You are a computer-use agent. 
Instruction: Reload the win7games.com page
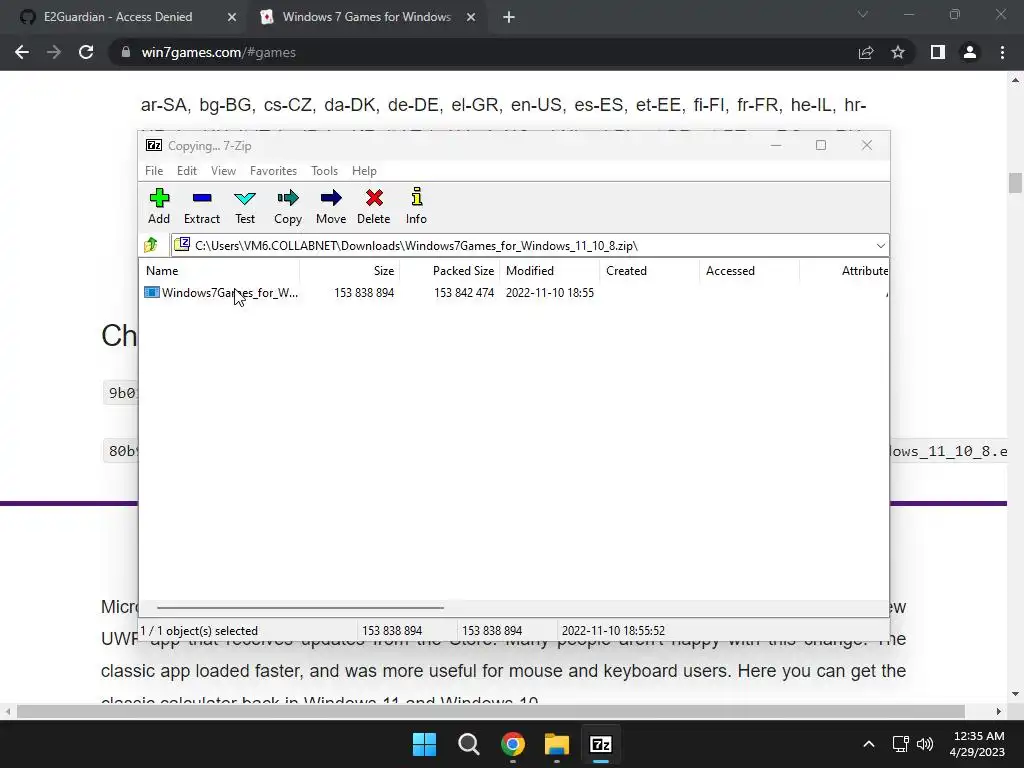coord(86,52)
